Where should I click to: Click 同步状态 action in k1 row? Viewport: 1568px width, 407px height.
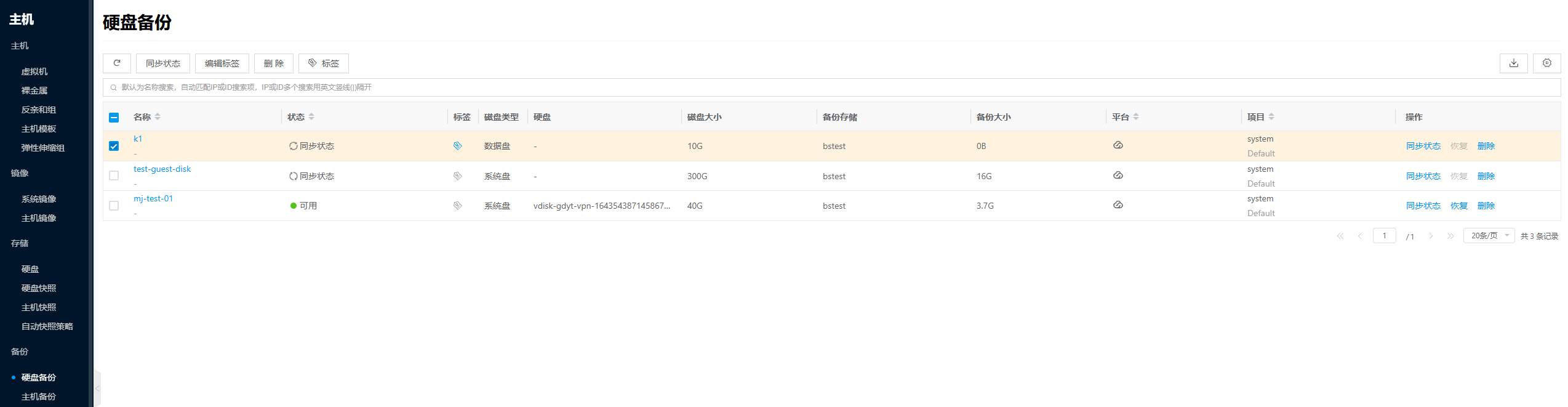tap(1423, 146)
